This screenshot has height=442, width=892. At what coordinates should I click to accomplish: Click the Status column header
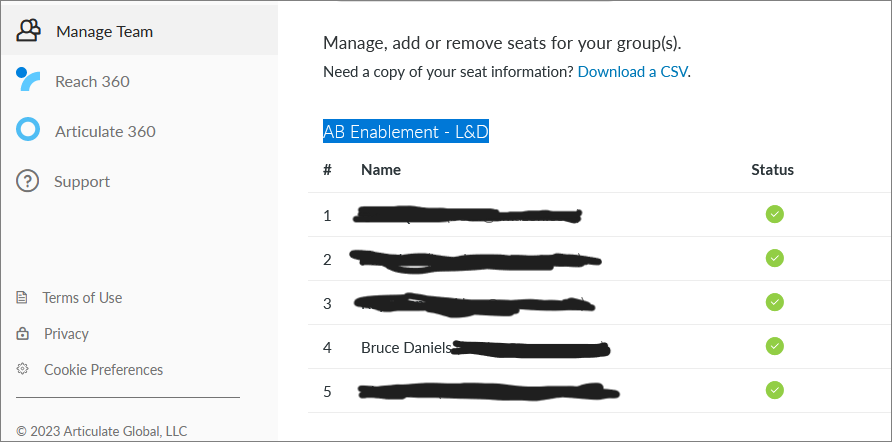773,170
